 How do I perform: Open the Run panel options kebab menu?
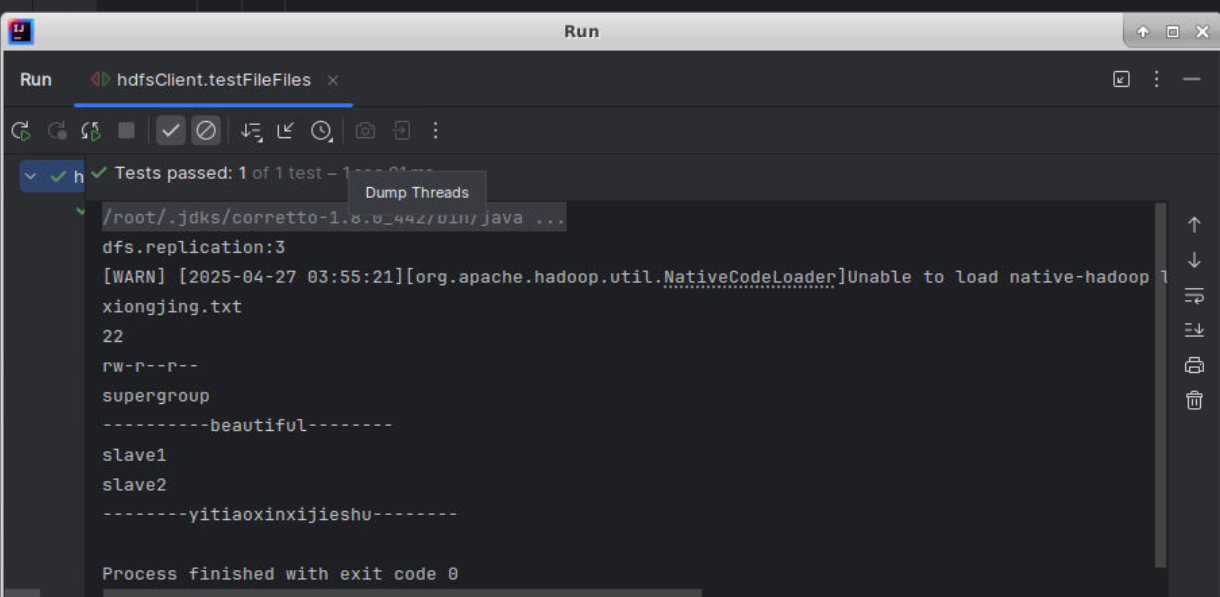click(x=1155, y=79)
